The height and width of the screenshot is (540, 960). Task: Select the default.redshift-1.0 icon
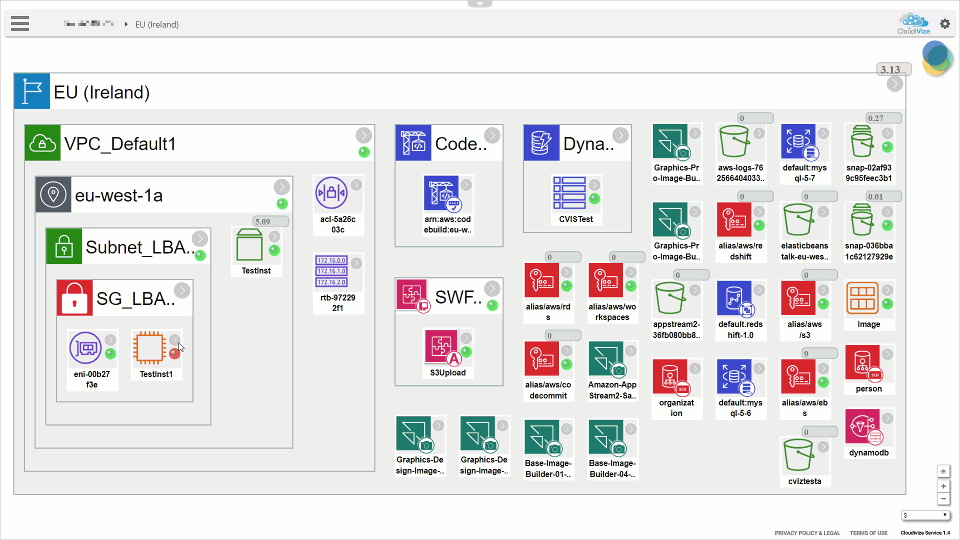click(734, 298)
